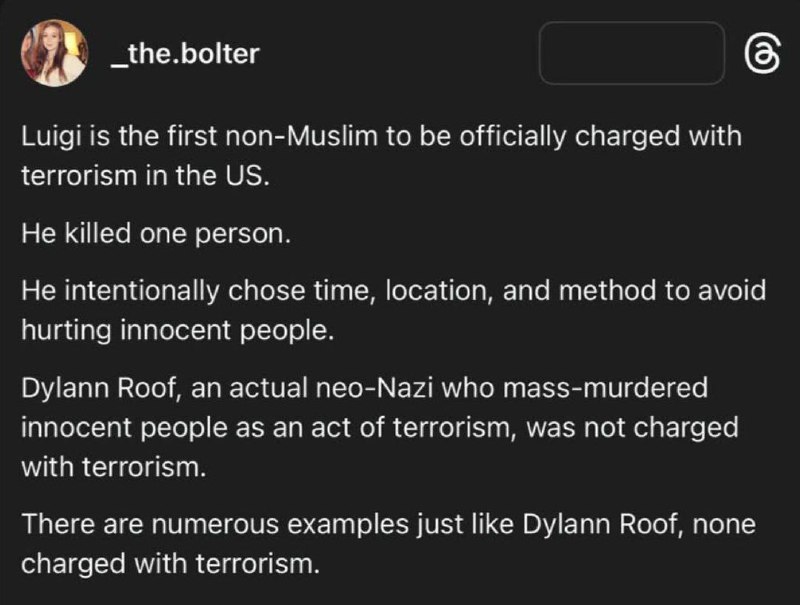This screenshot has height=605, width=800.
Task: Open the Threads logo icon
Action: point(762,54)
